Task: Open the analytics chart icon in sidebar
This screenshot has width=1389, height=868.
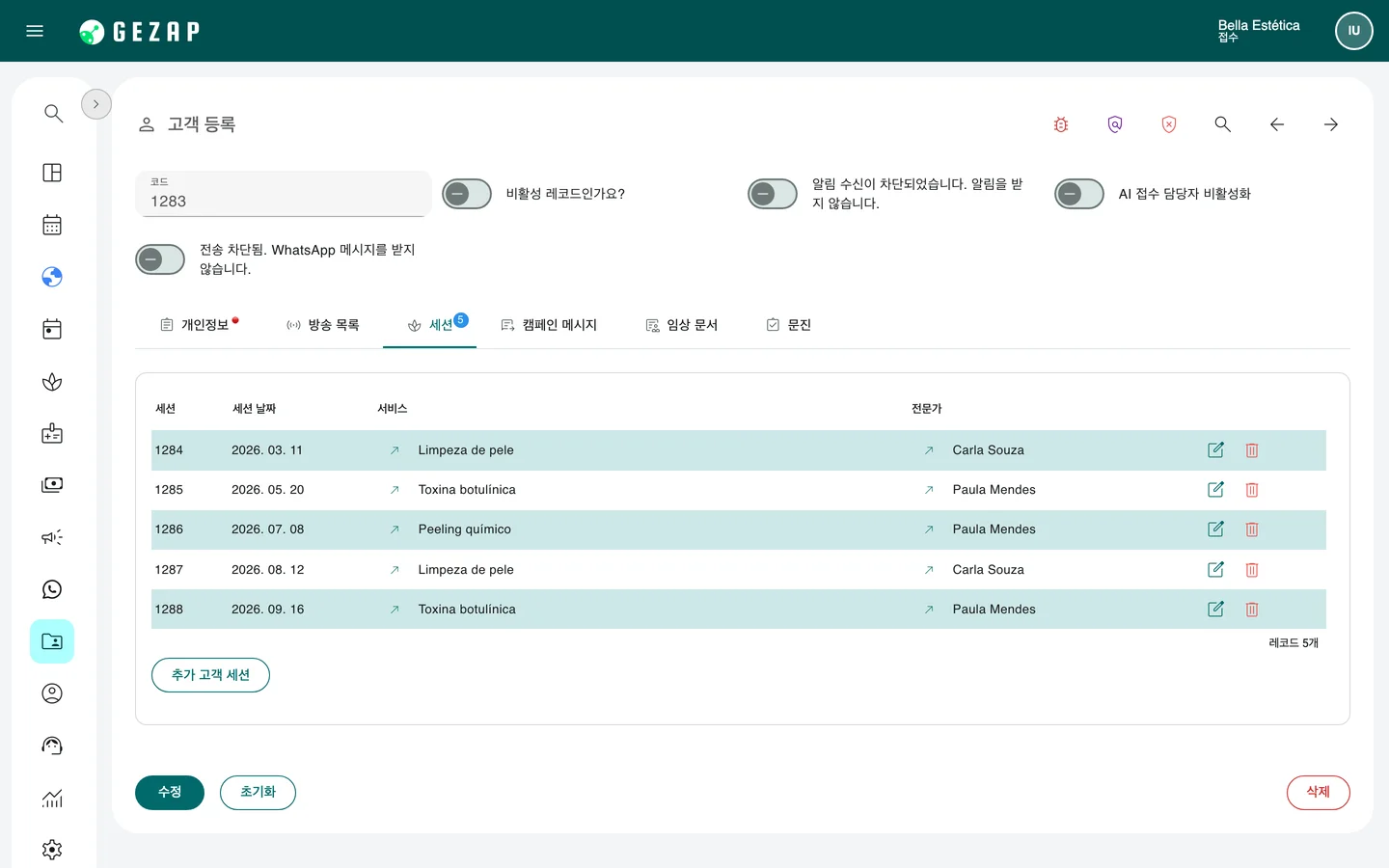Action: pos(52,798)
